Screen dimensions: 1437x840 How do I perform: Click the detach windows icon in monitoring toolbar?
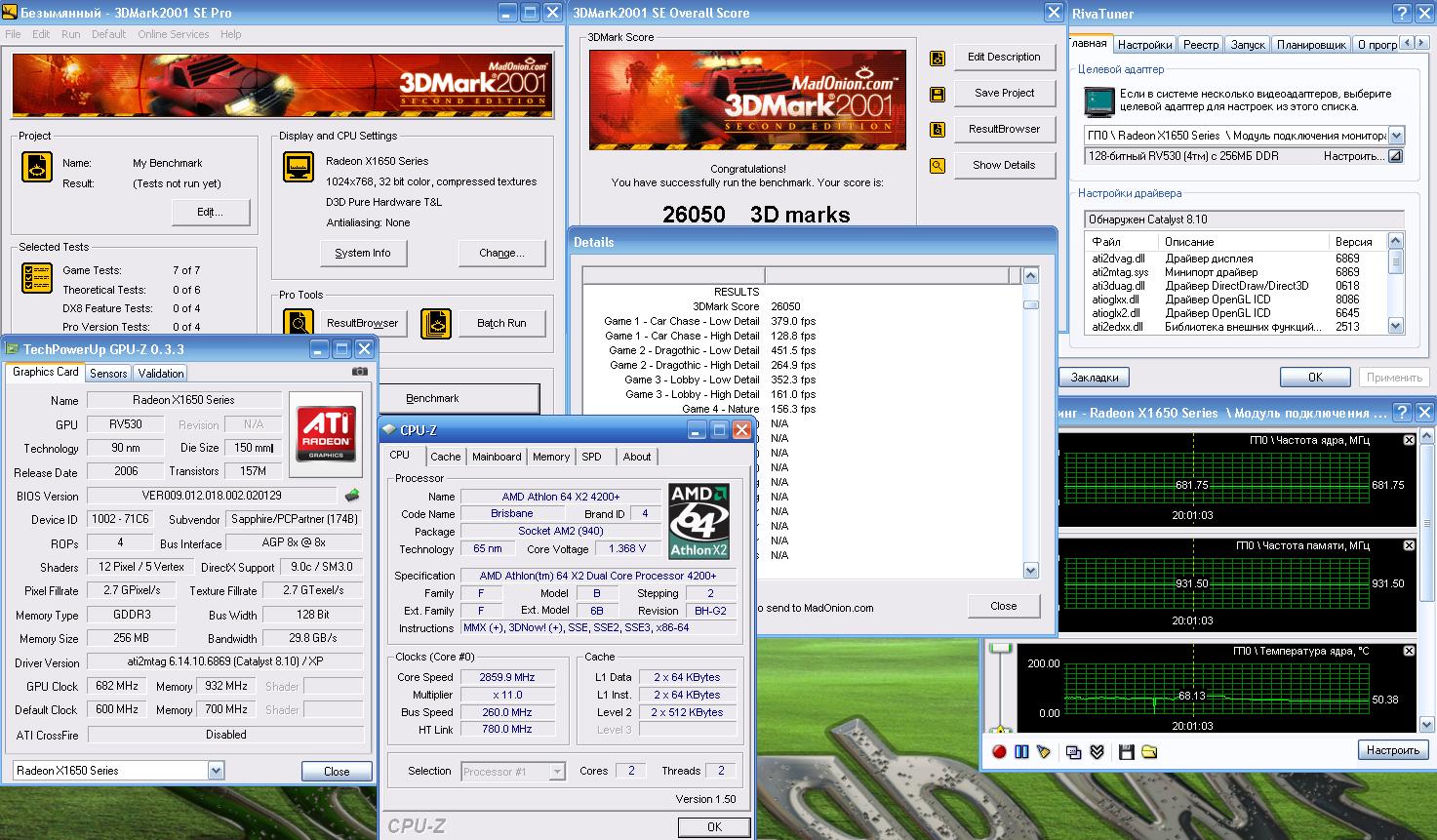coord(1073,751)
